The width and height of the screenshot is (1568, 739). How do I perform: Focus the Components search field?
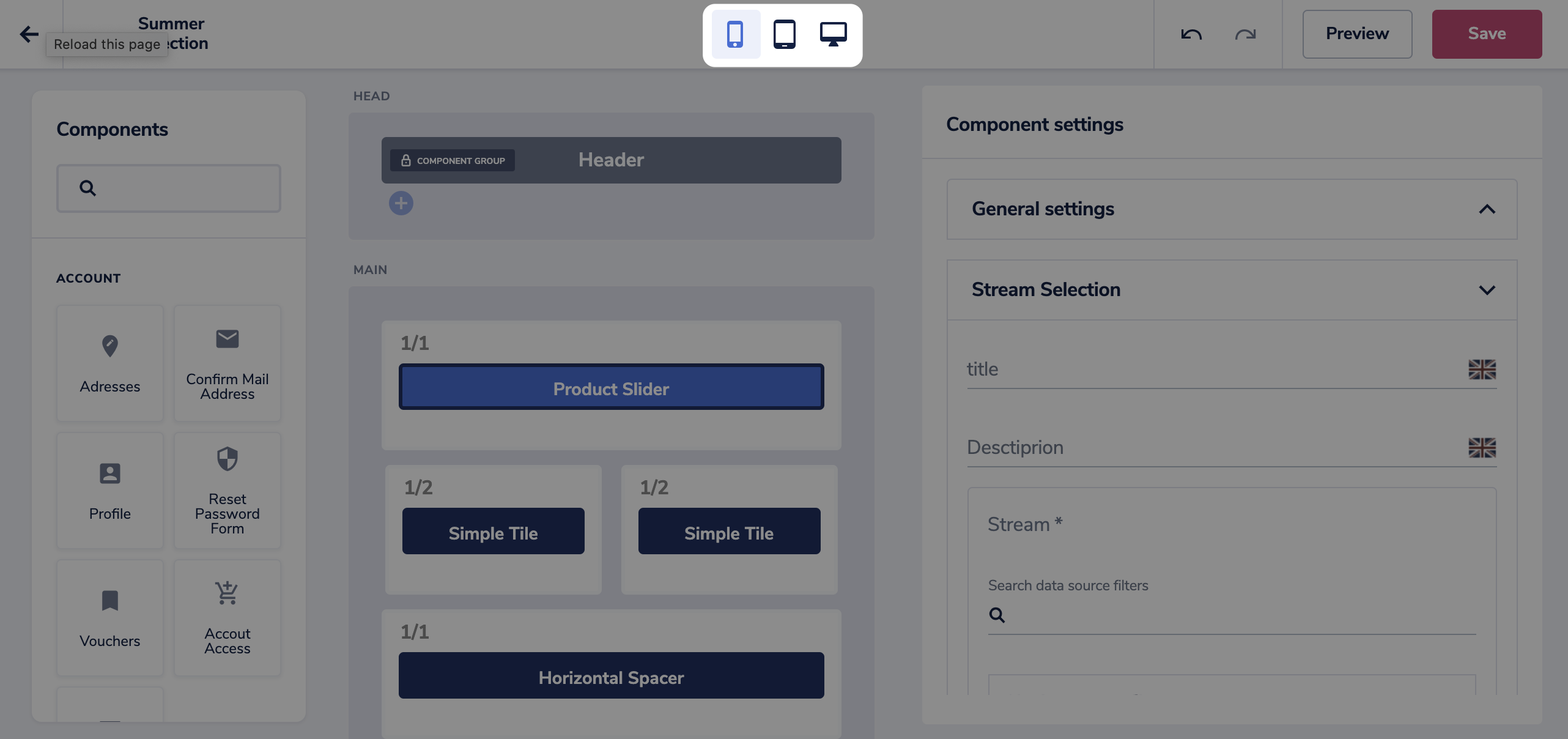[169, 188]
